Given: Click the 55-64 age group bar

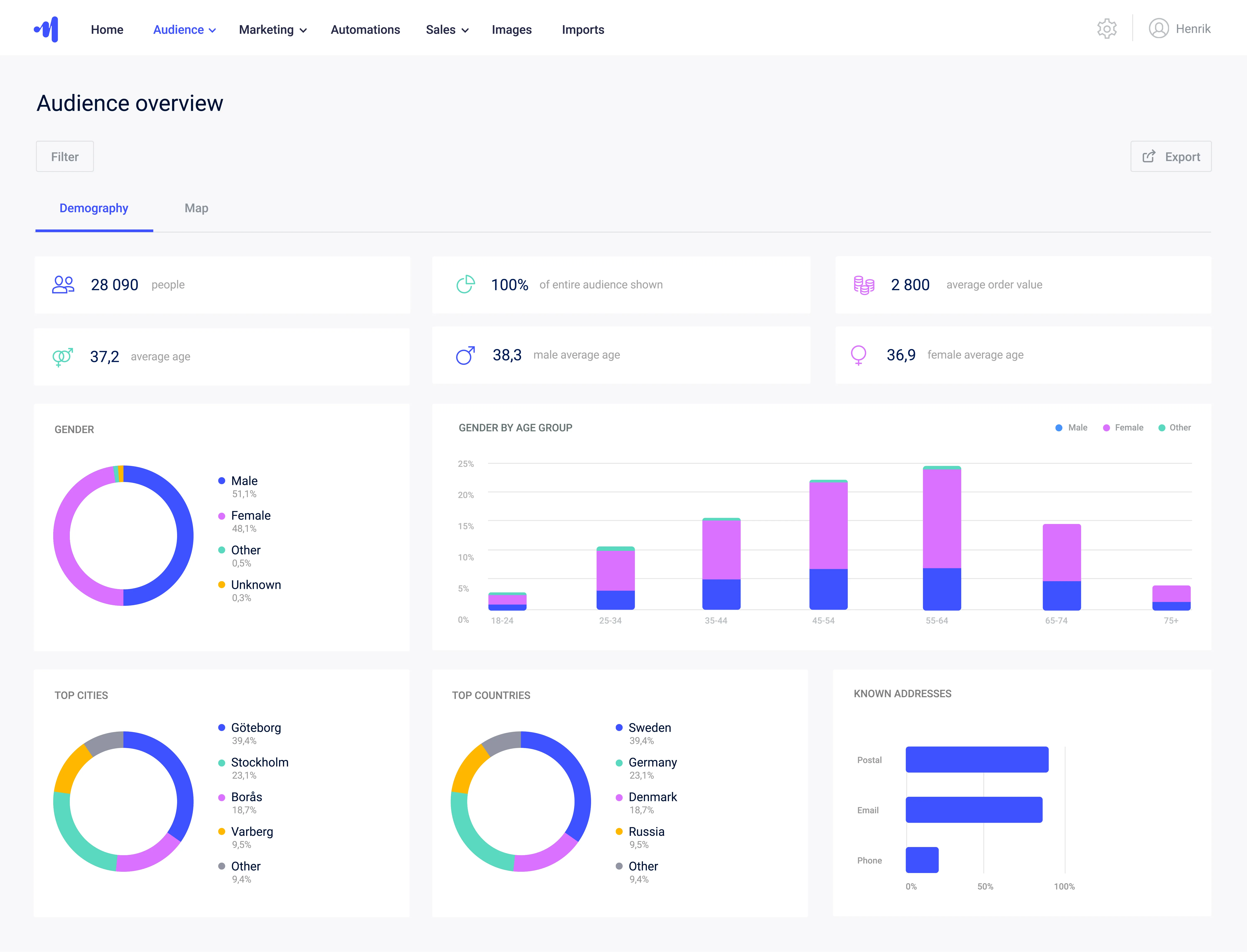Looking at the screenshot, I should pyautogui.click(x=942, y=538).
